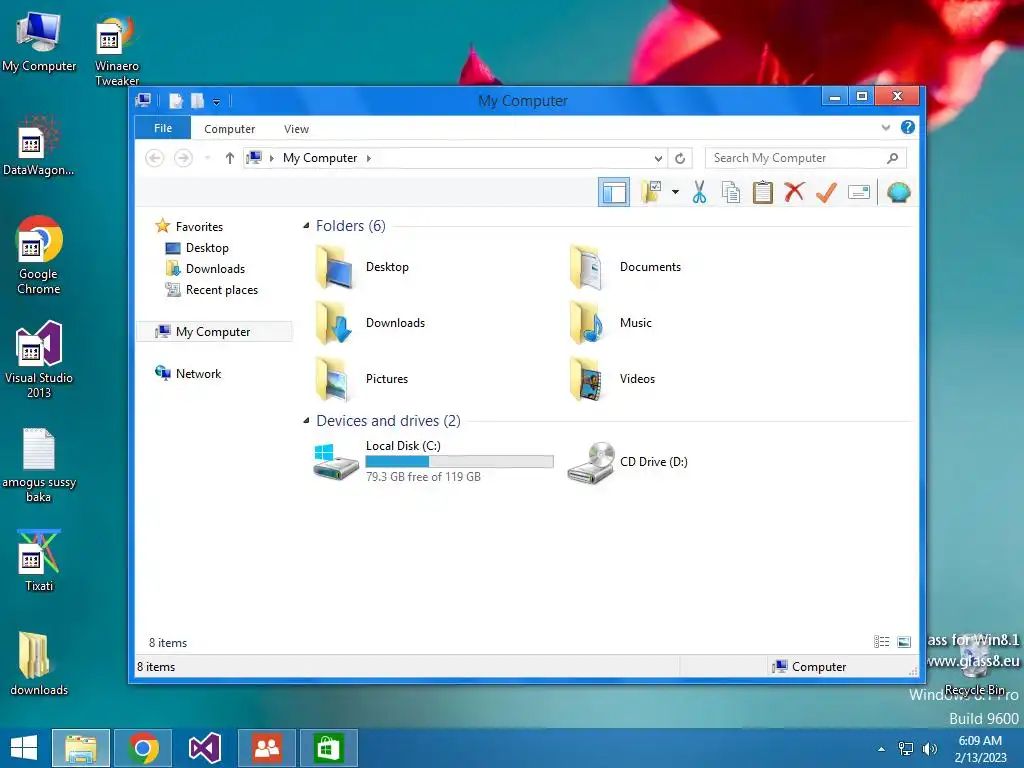The height and width of the screenshot is (768, 1024).
Task: Collapse the Folders (6) group
Action: [x=306, y=226]
